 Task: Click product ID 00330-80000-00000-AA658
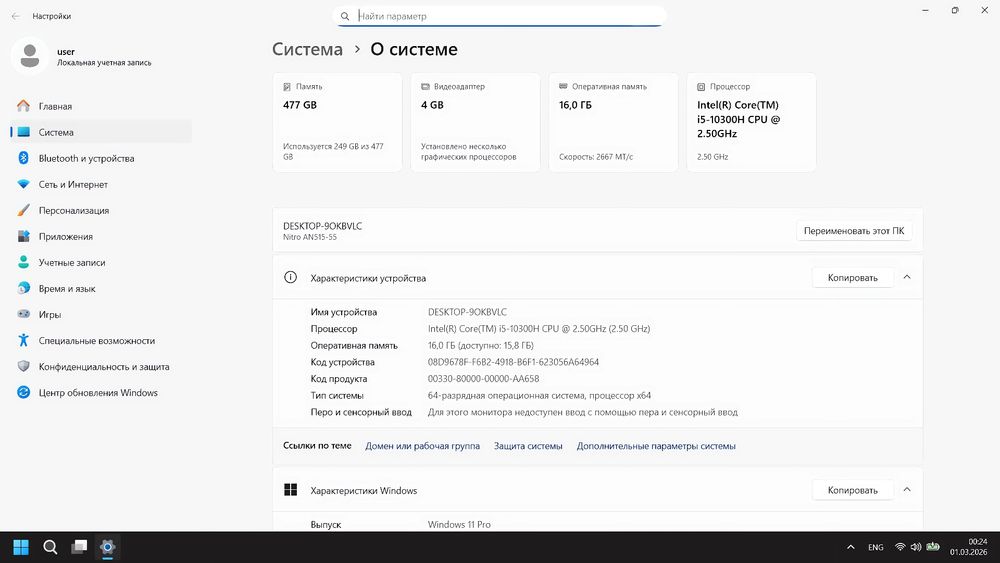483,379
